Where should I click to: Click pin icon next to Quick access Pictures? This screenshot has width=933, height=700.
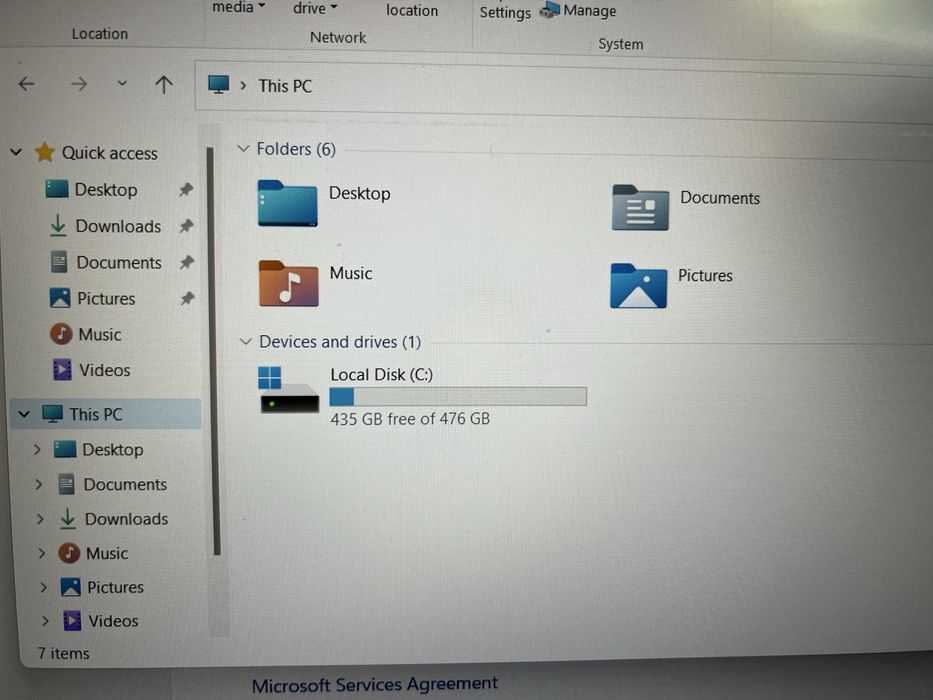(x=187, y=298)
